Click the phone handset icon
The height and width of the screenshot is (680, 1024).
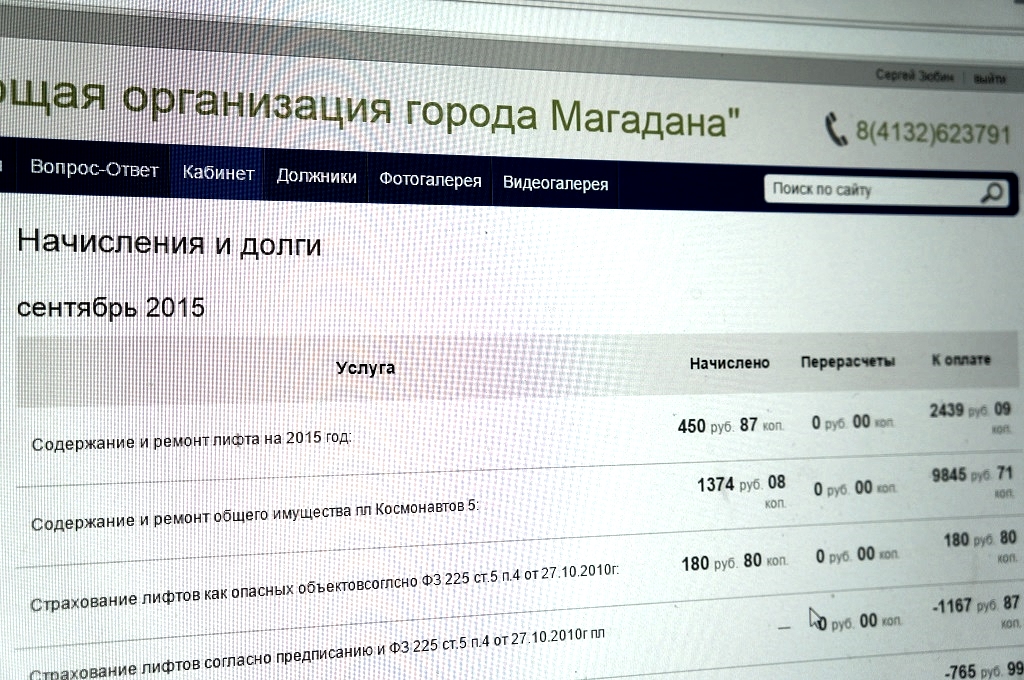click(833, 127)
